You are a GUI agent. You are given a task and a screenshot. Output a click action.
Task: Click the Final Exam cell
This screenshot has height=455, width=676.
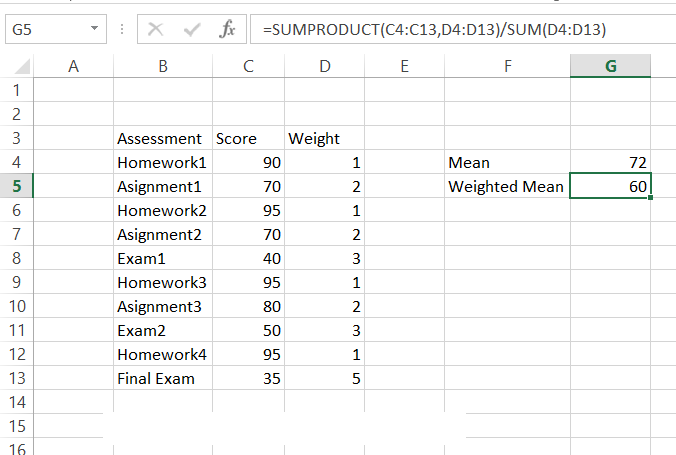pyautogui.click(x=163, y=378)
